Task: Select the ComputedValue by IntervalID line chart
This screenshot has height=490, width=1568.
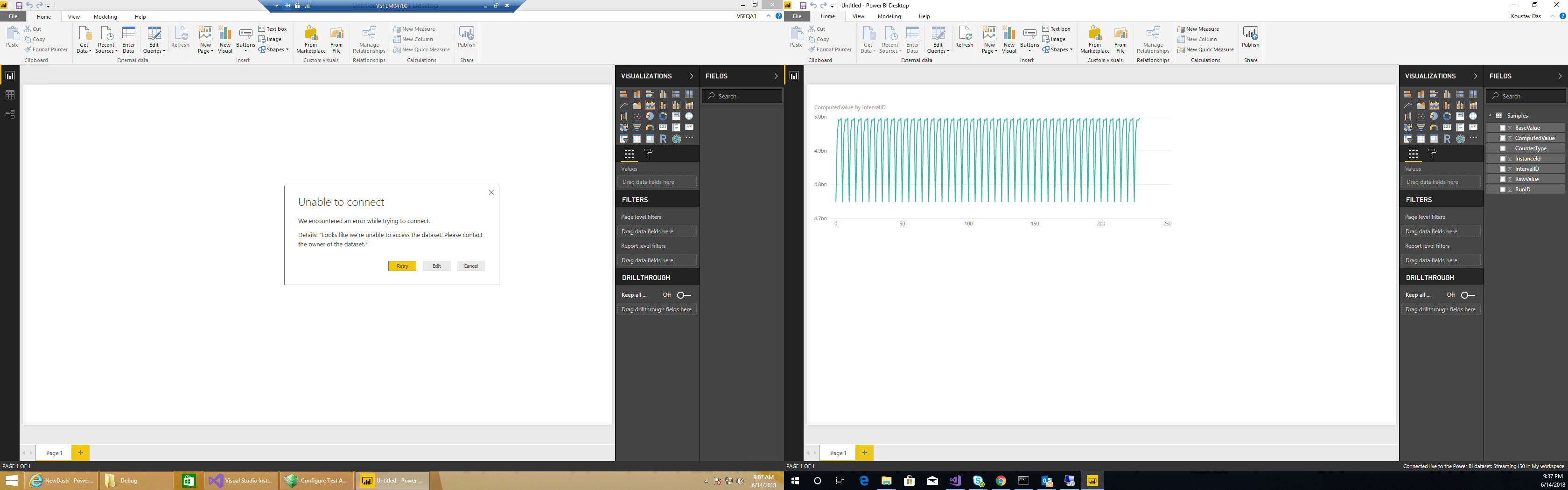Action: pos(993,166)
